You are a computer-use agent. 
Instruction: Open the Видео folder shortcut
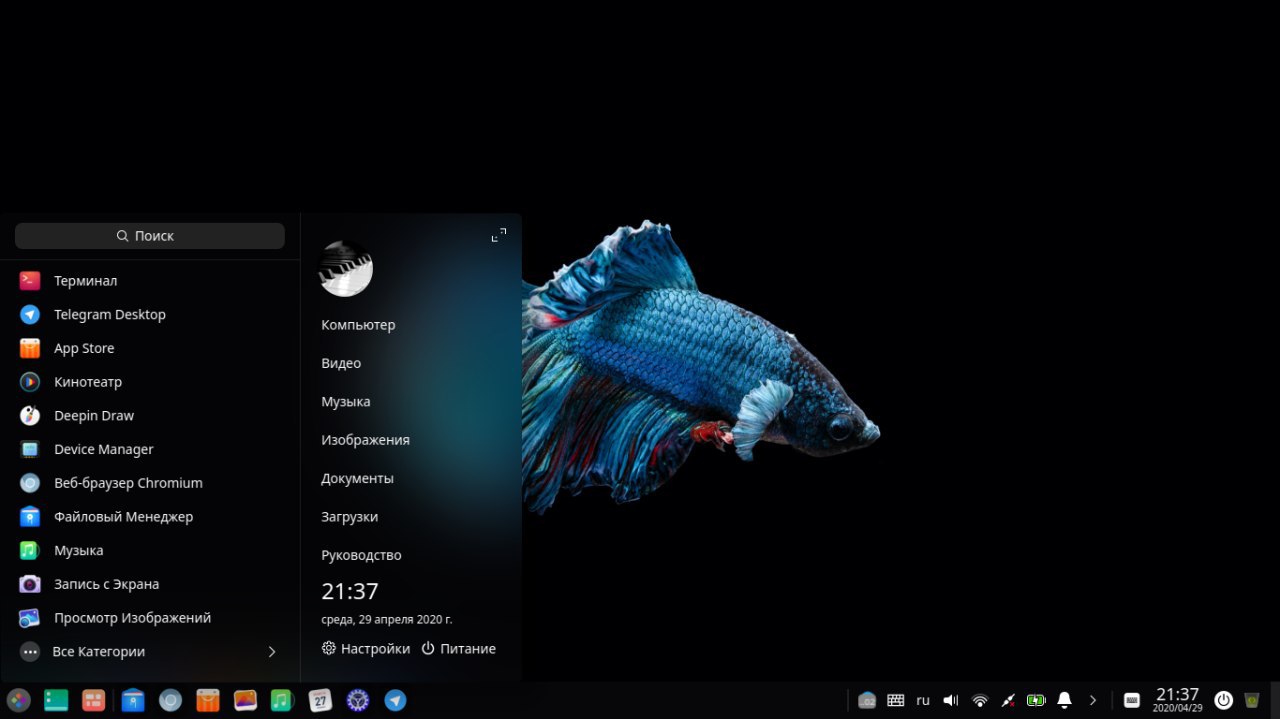[341, 363]
